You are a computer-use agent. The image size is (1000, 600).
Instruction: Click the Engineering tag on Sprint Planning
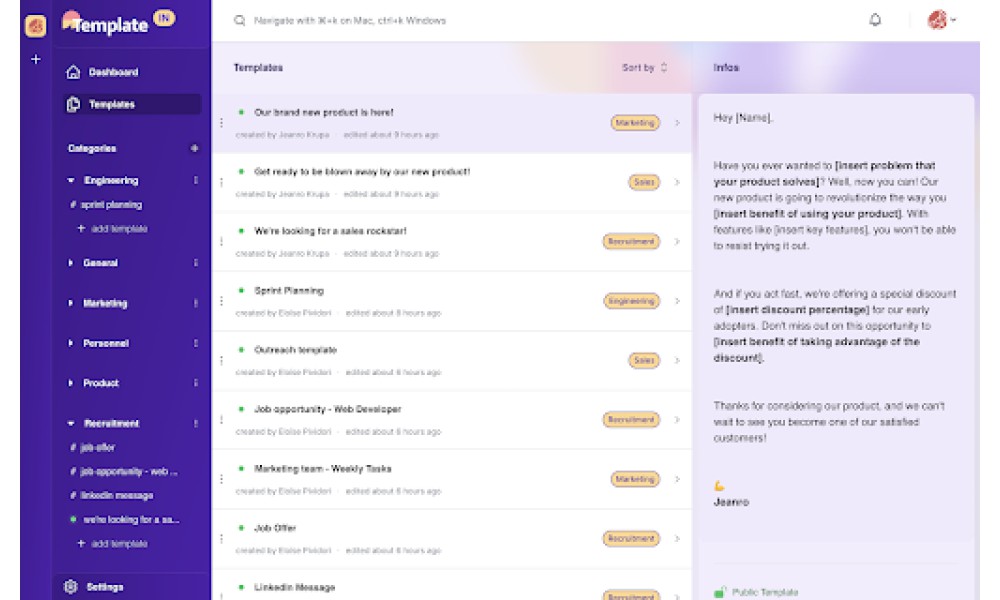click(631, 300)
